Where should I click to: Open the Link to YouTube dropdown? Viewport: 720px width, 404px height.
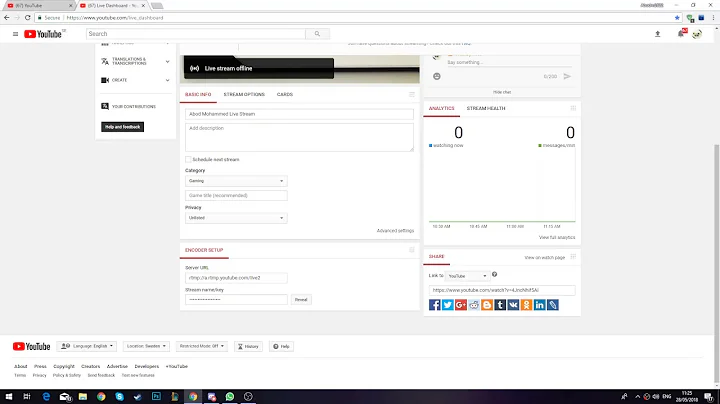pyautogui.click(x=467, y=276)
